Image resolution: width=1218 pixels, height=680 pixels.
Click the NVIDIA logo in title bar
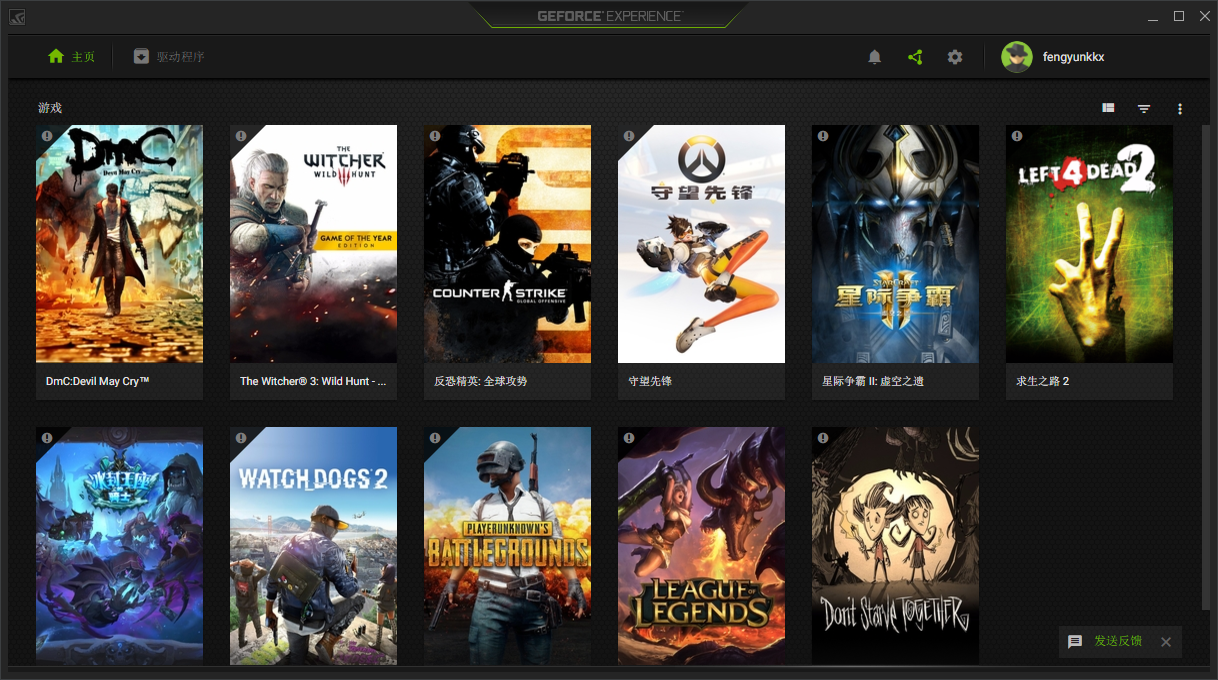(x=17, y=17)
